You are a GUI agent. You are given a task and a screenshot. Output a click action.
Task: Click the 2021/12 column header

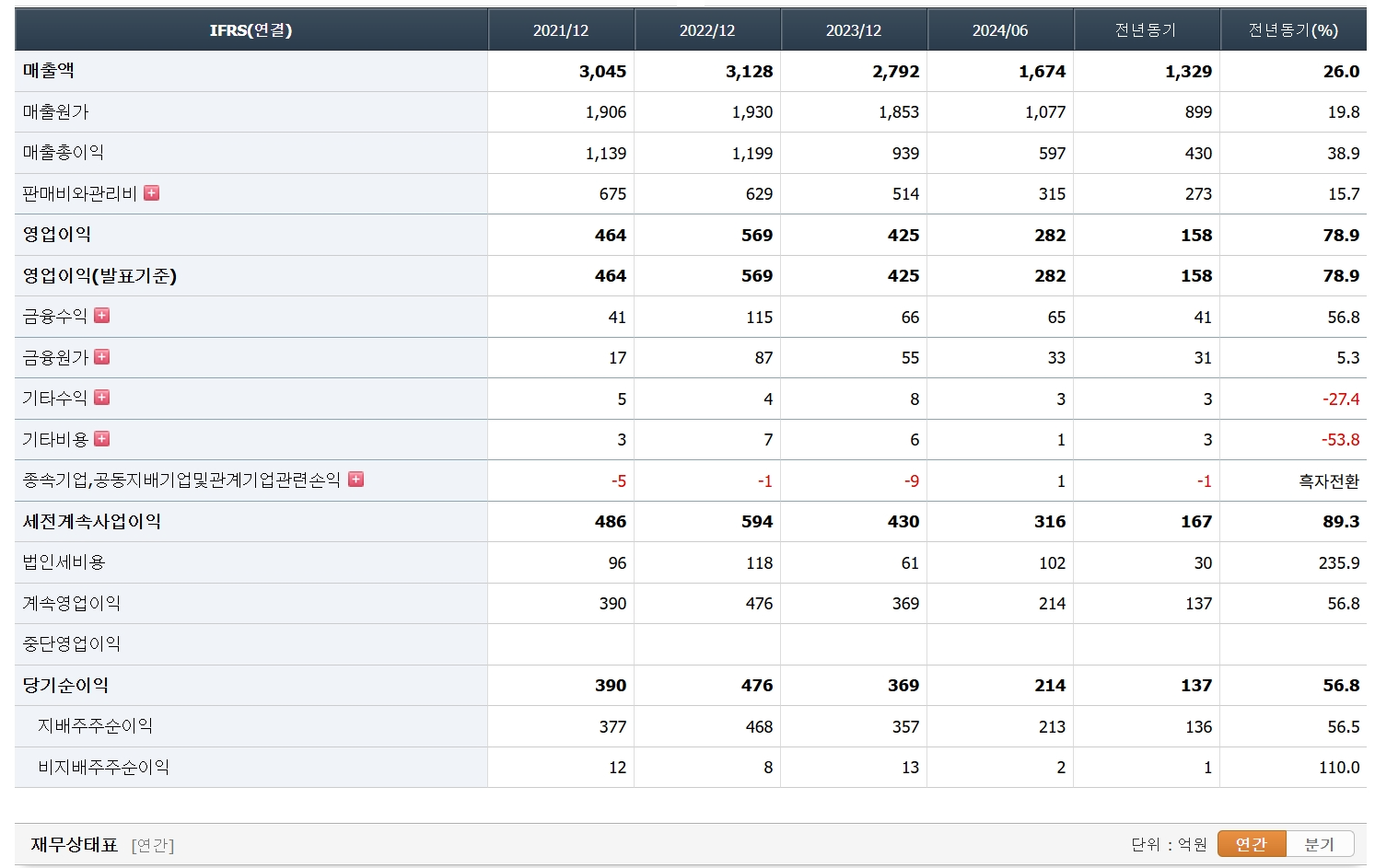561,30
